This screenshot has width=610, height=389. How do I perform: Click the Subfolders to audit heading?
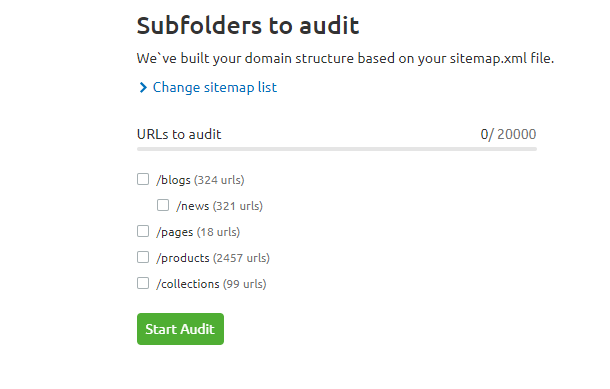click(x=248, y=26)
